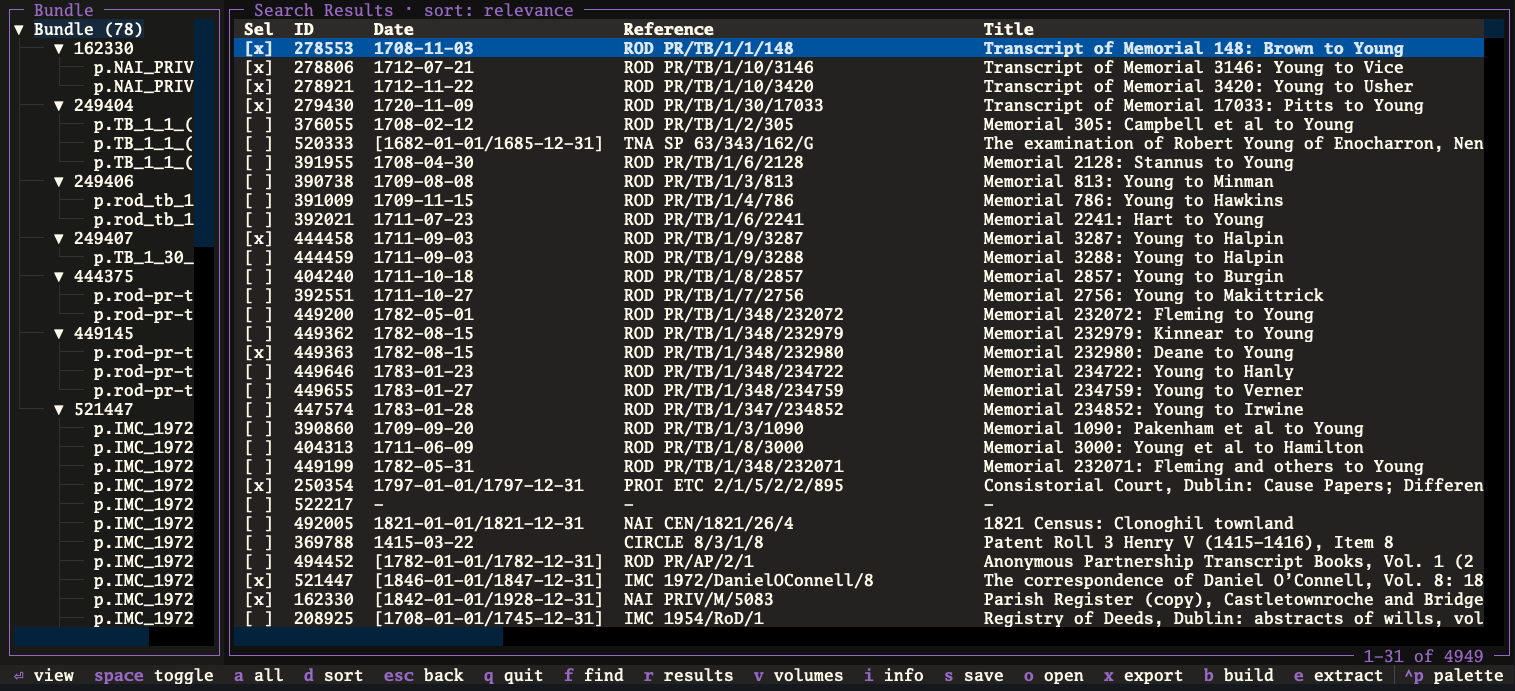Collapse tree node 444375

tap(59, 276)
